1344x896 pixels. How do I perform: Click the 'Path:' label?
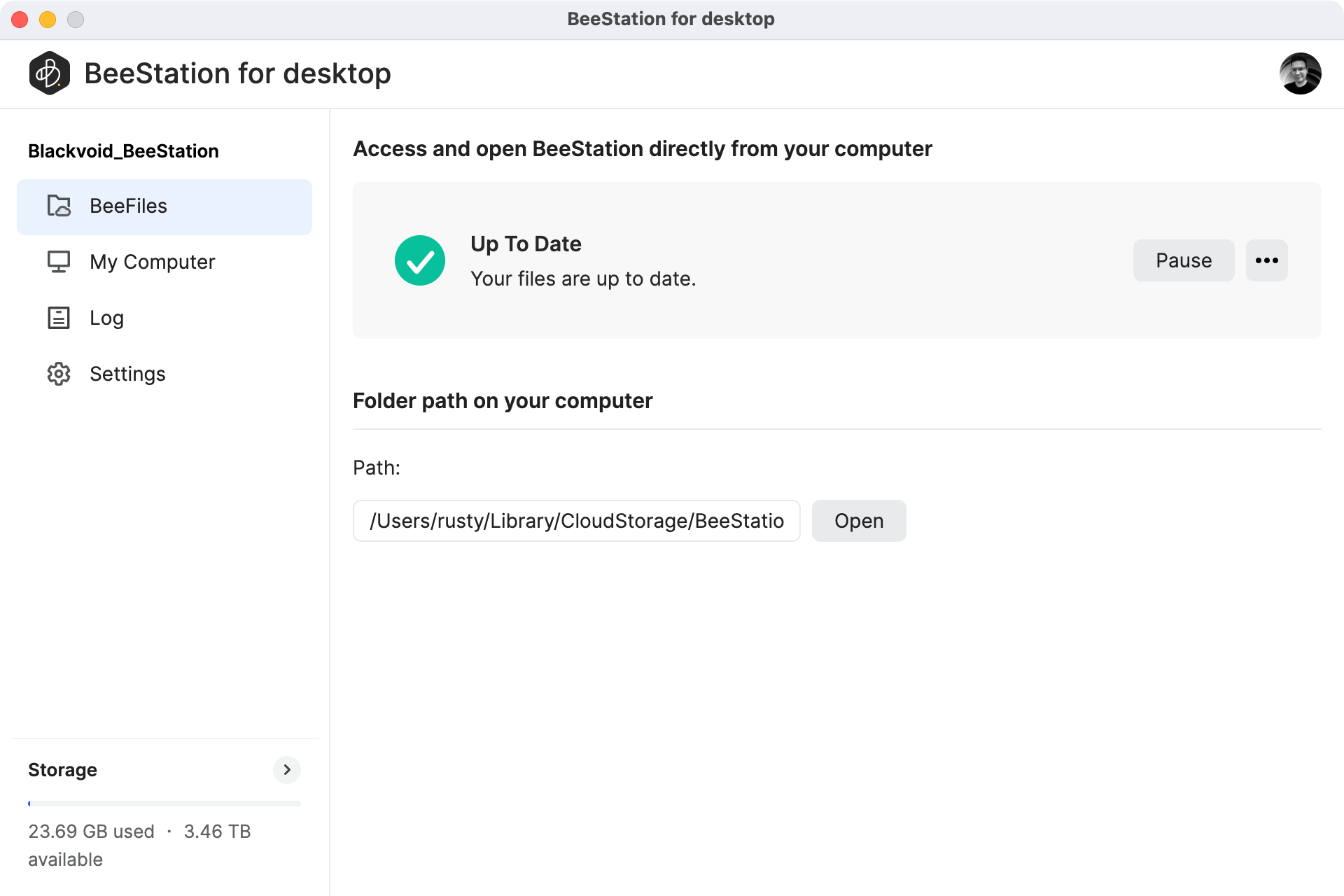pyautogui.click(x=377, y=468)
